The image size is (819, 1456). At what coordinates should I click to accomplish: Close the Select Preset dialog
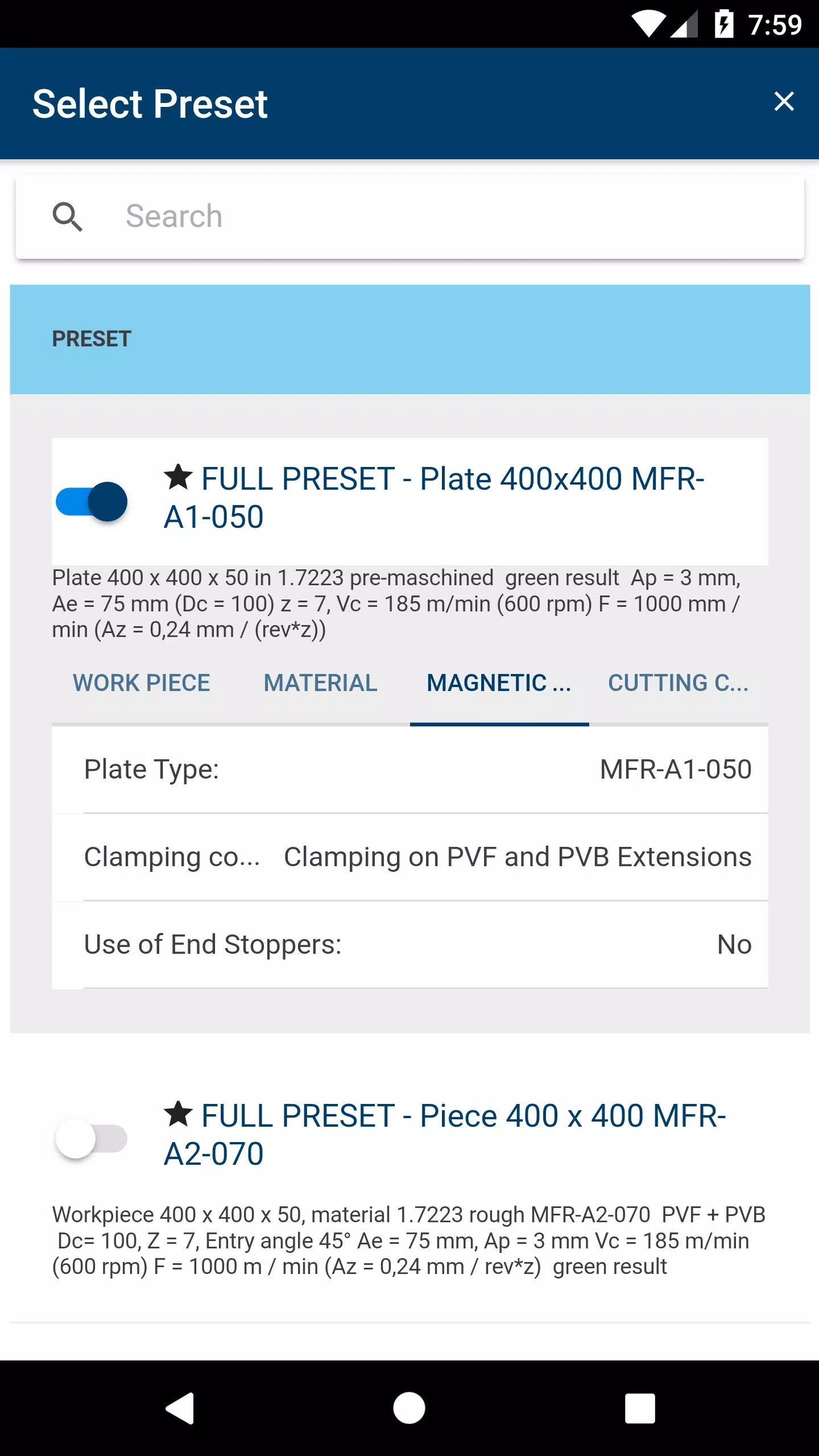point(784,102)
